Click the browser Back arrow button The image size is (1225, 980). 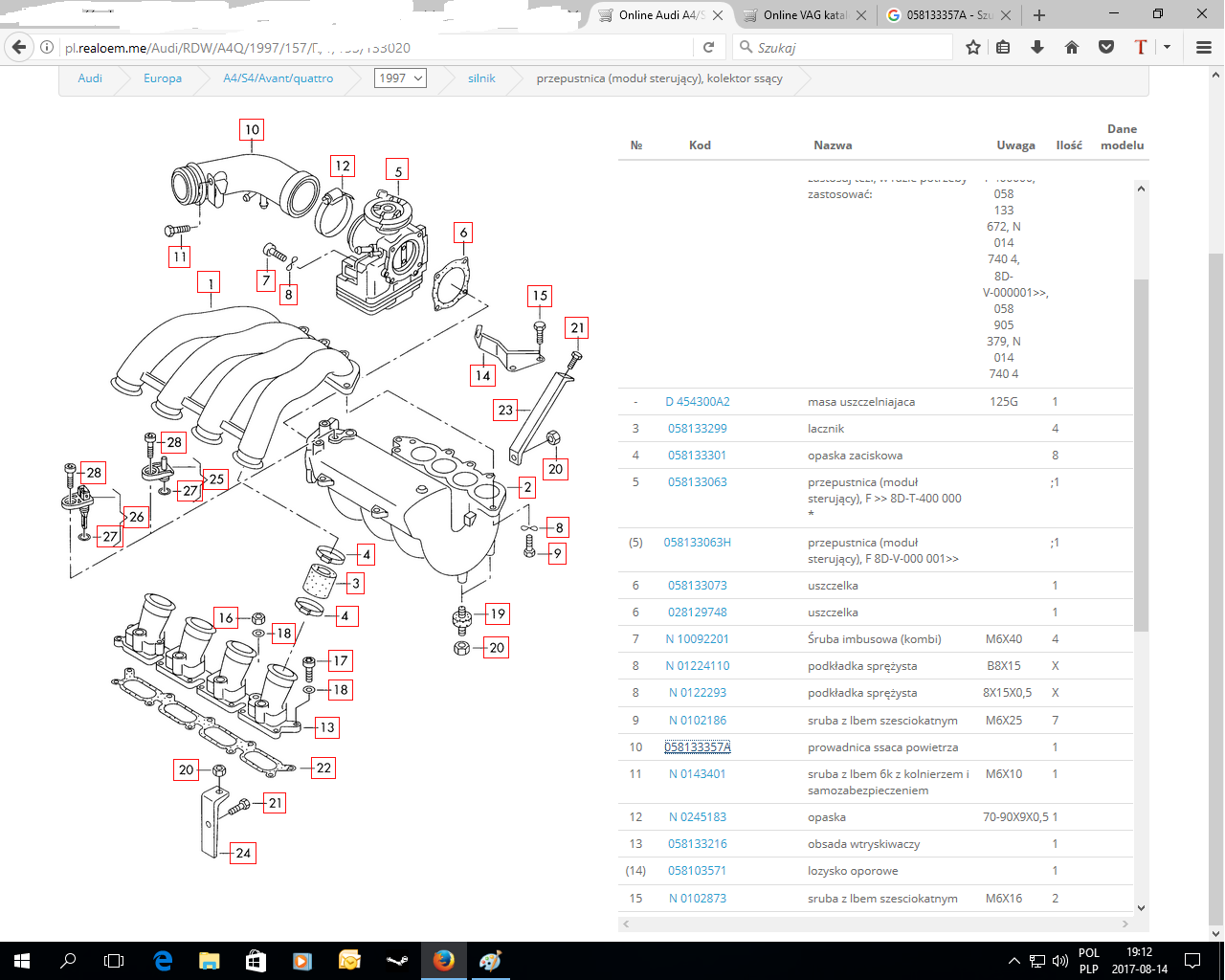[x=19, y=47]
